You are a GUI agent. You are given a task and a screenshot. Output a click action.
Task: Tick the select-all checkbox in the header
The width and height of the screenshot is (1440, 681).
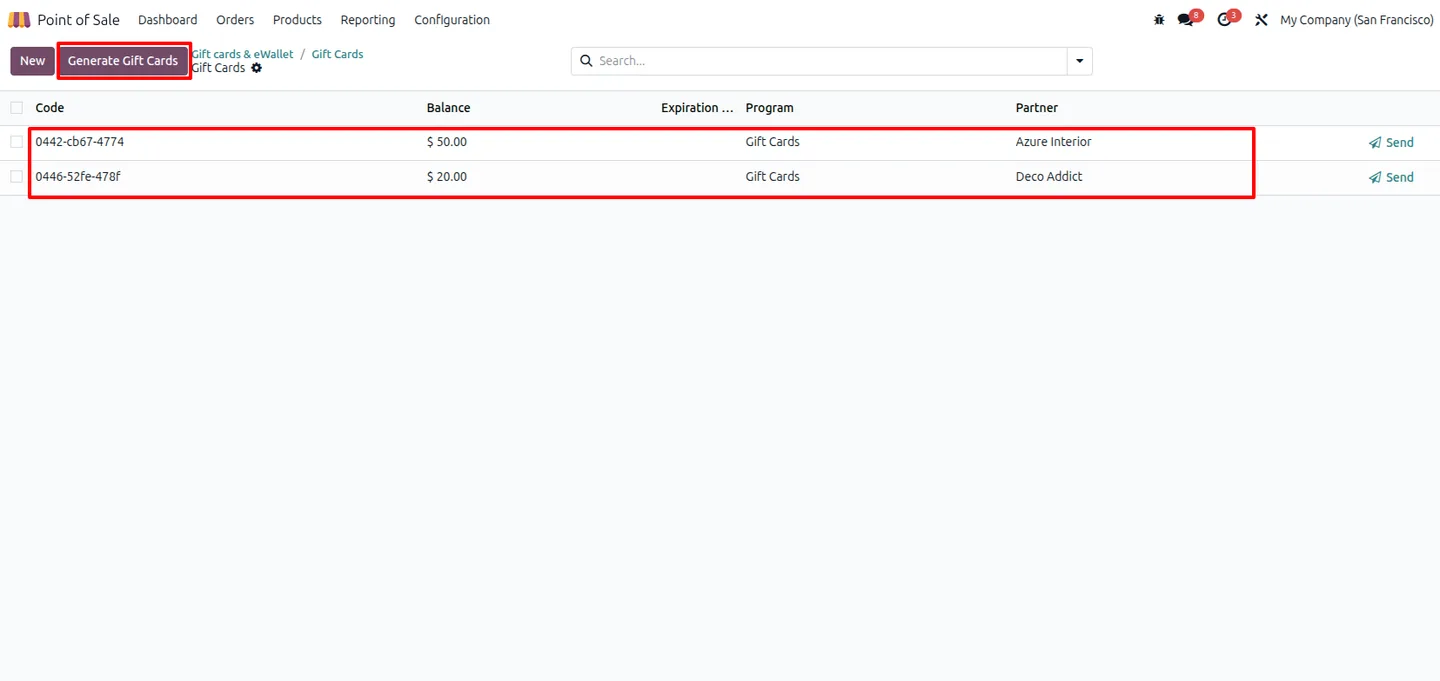click(17, 108)
